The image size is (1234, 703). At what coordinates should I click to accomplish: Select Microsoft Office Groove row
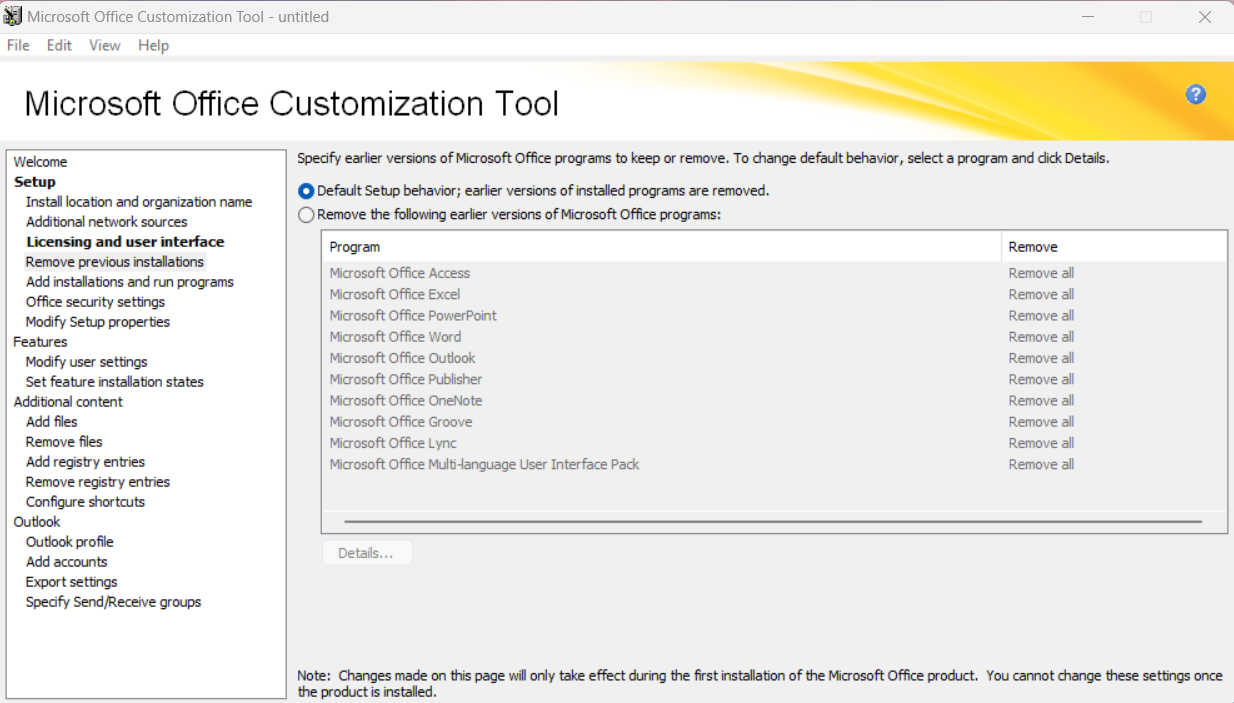(x=774, y=422)
